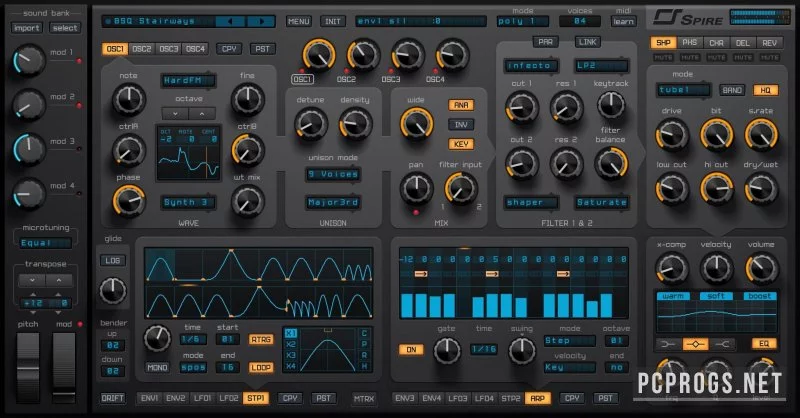
Task: Click the density knob
Action: (x=355, y=124)
